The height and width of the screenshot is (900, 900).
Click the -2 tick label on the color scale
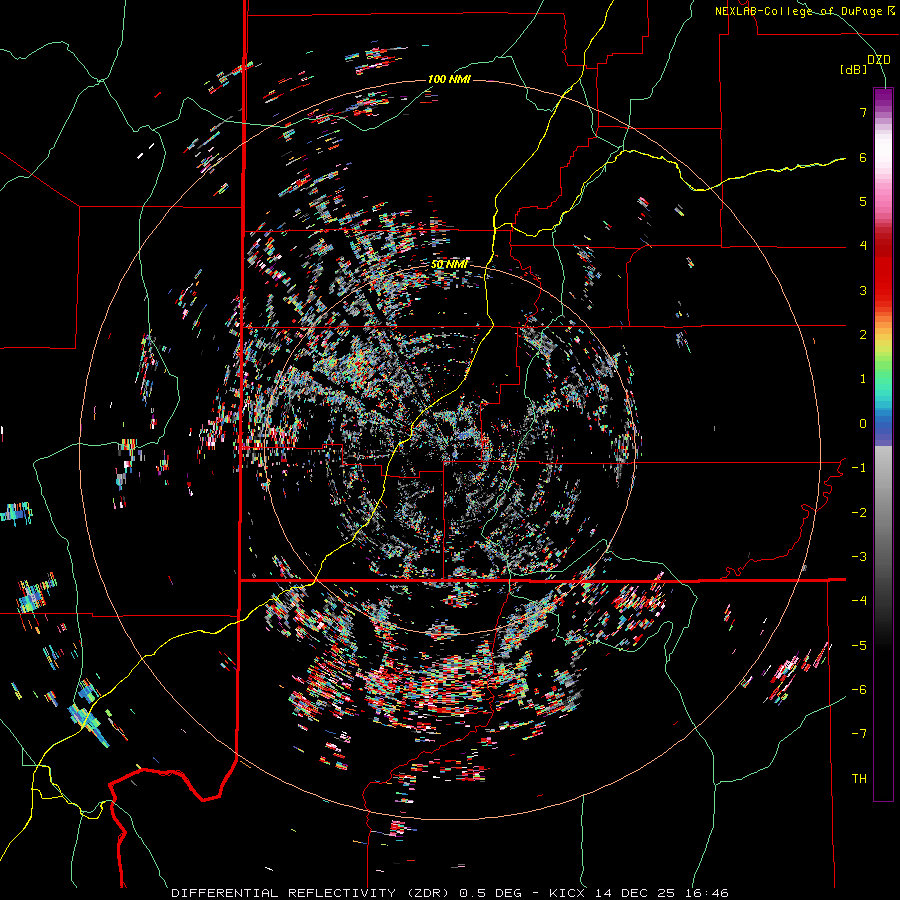pyautogui.click(x=859, y=513)
